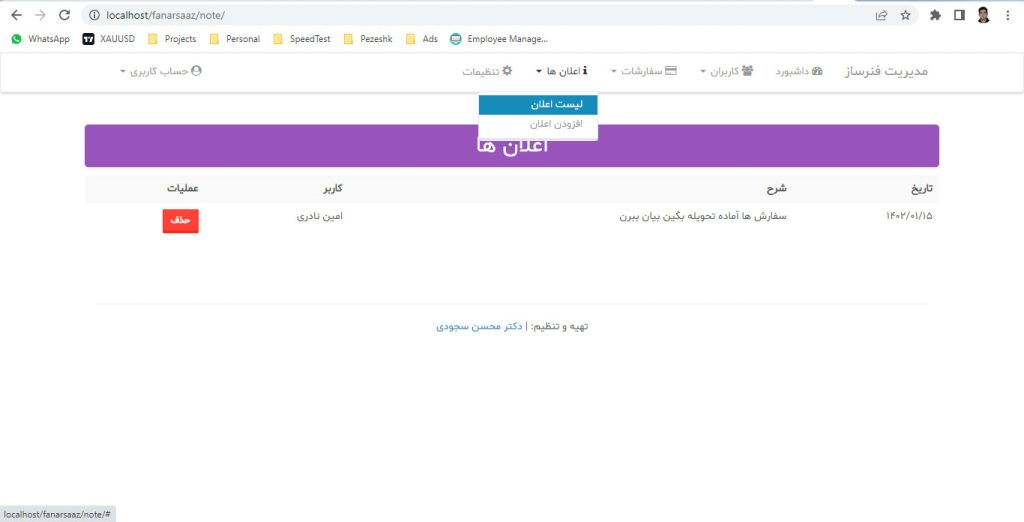Image resolution: width=1024 pixels, height=522 pixels.
Task: Expand the کاربران users dropdown
Action: click(x=727, y=71)
